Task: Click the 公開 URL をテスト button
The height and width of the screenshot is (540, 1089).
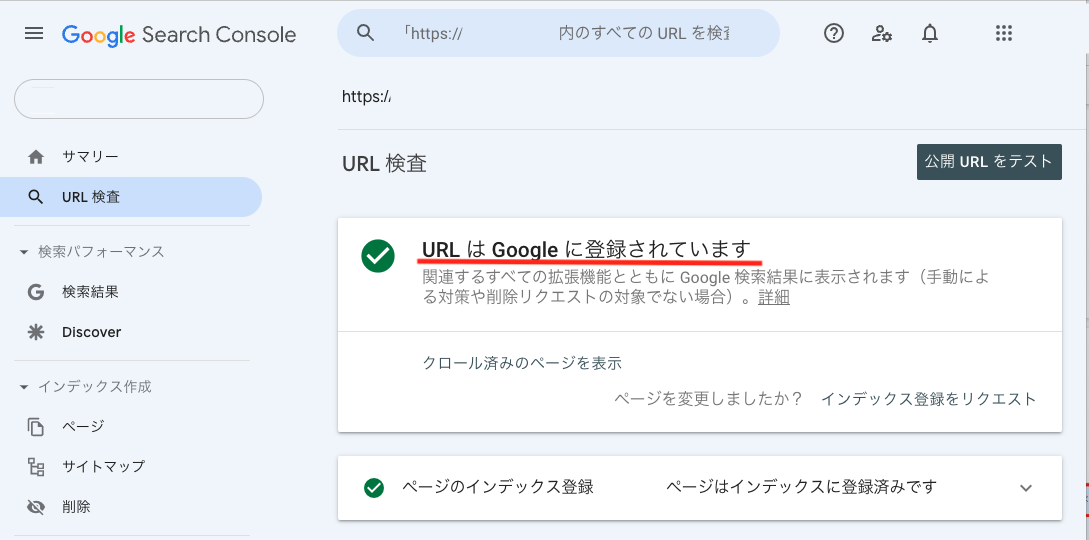Action: [989, 162]
